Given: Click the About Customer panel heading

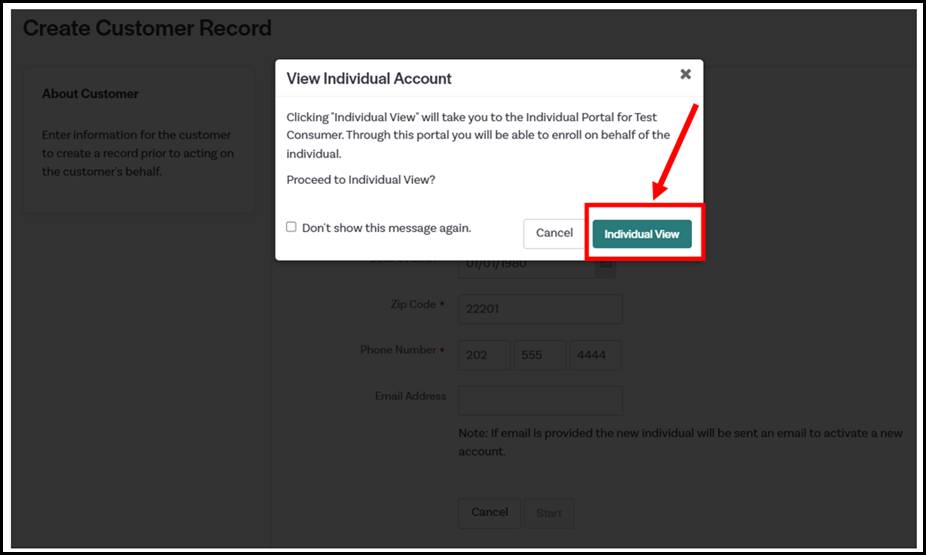Looking at the screenshot, I should click(90, 94).
